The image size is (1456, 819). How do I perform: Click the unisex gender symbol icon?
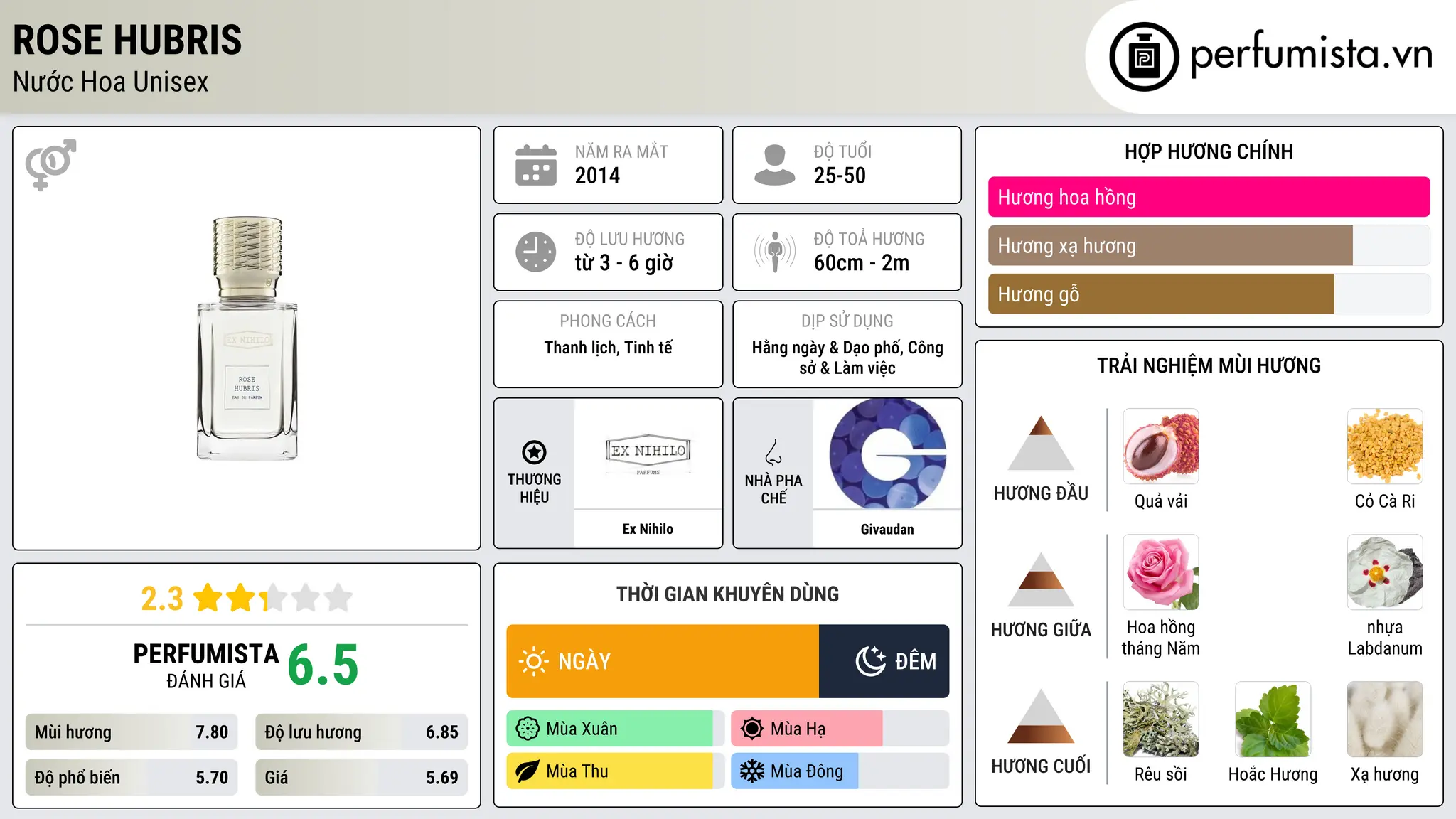[x=50, y=164]
